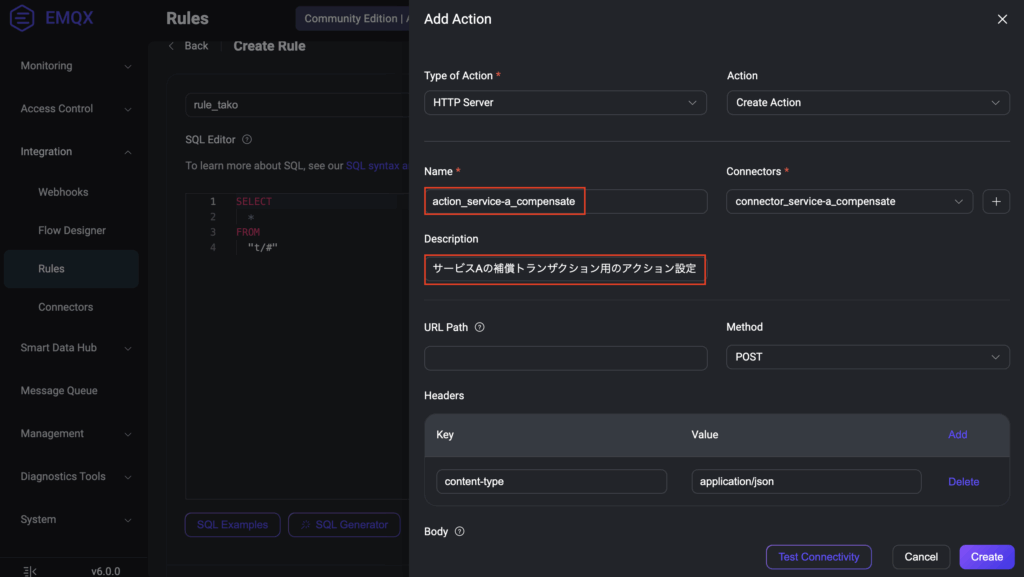Select Connectors in the sidebar
Image resolution: width=1024 pixels, height=577 pixels.
pos(66,307)
